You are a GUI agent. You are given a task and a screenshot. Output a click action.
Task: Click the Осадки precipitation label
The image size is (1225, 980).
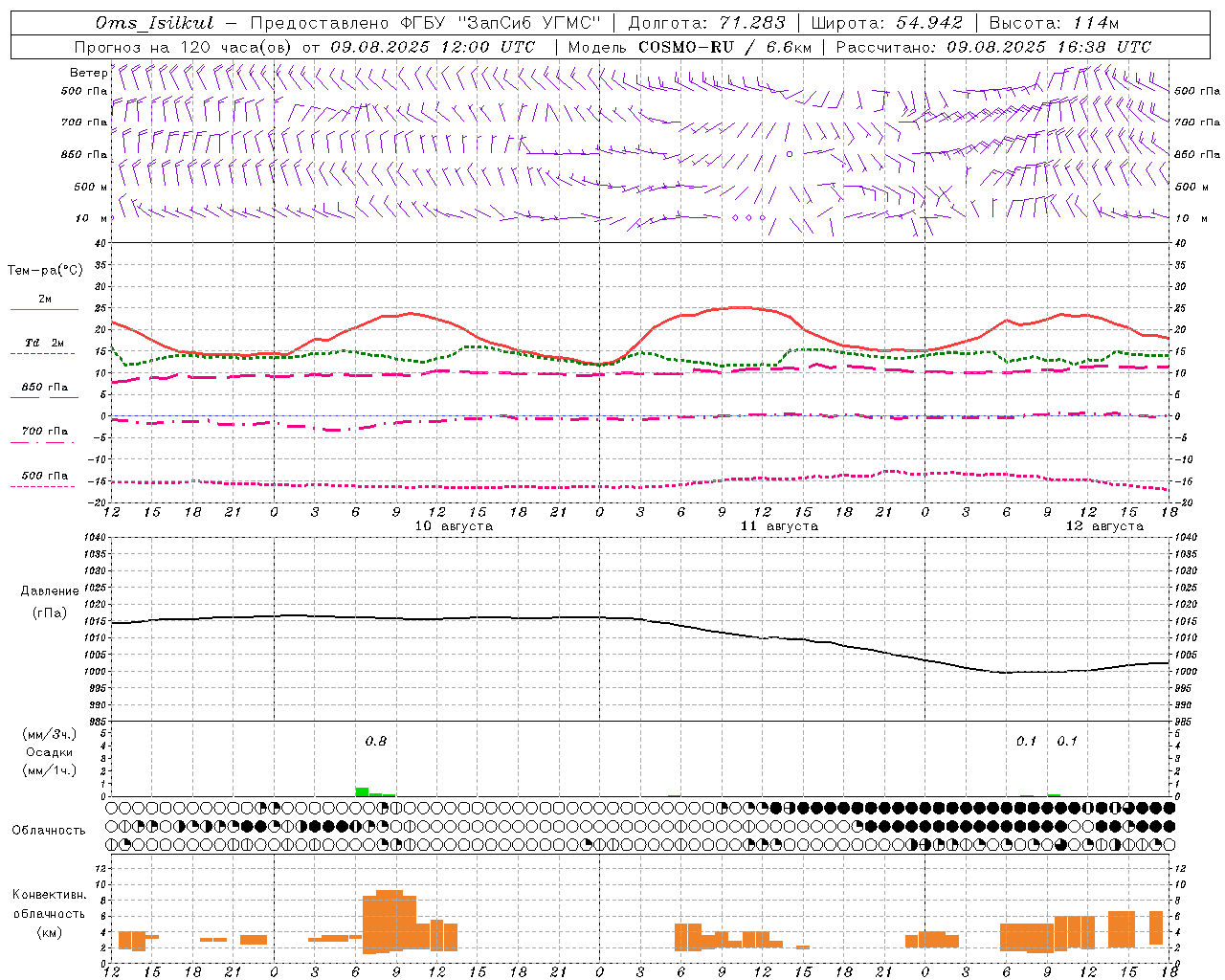pyautogui.click(x=50, y=752)
